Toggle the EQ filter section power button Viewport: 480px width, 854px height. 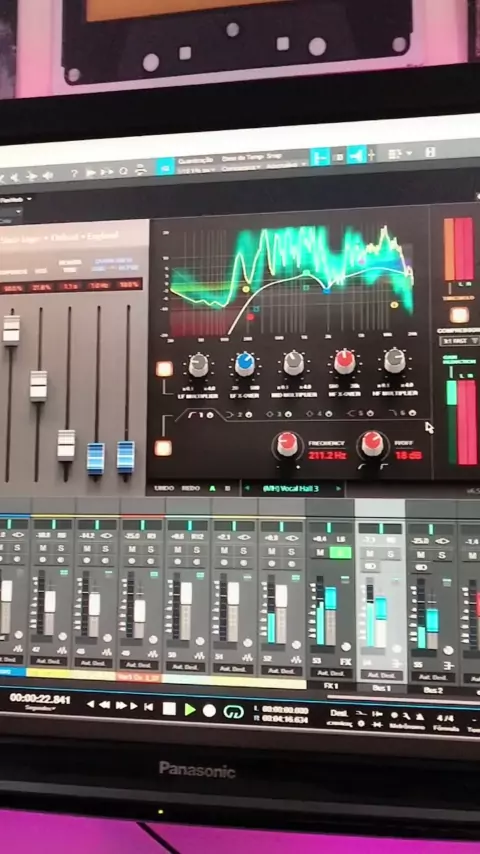[163, 448]
